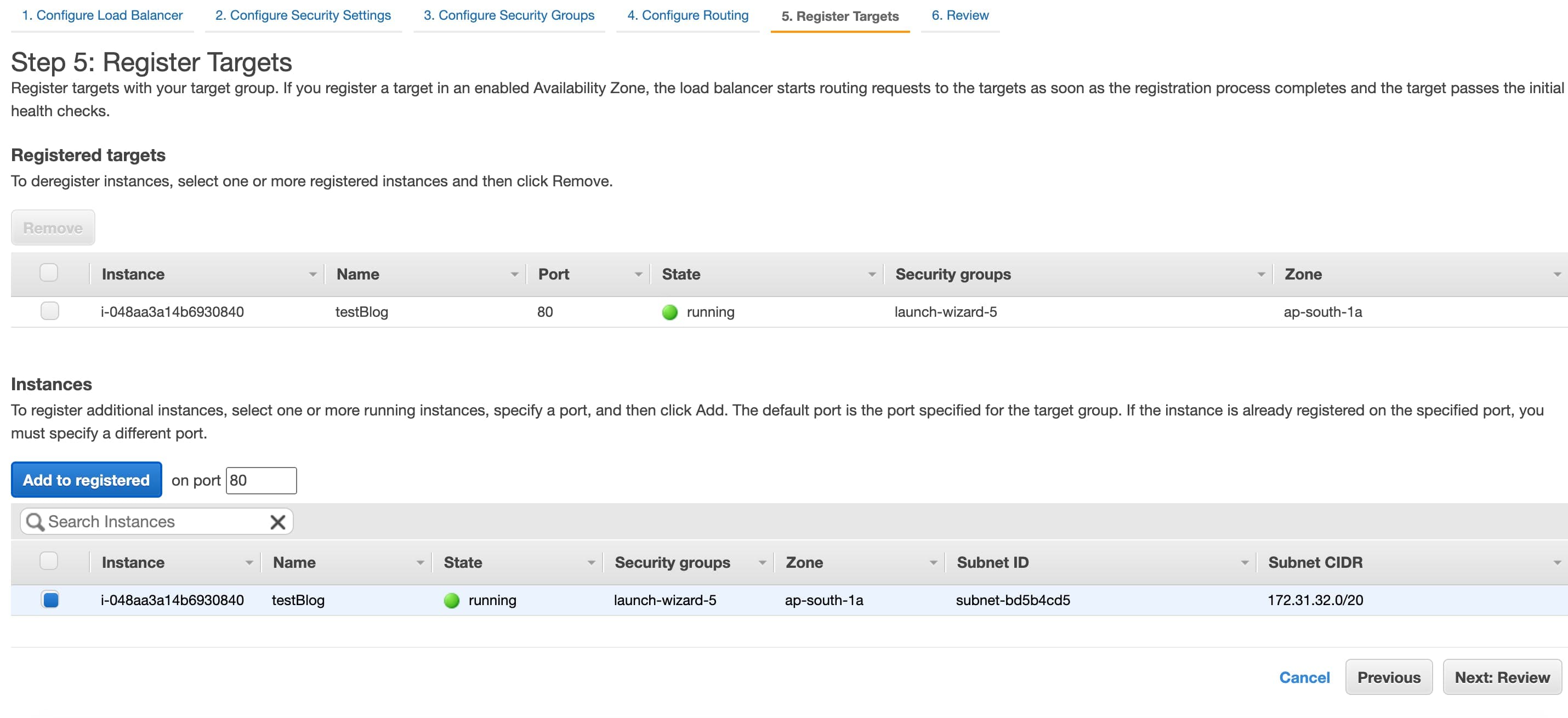
Task: Click the search magnifier icon in Search Instances
Action: [x=35, y=521]
